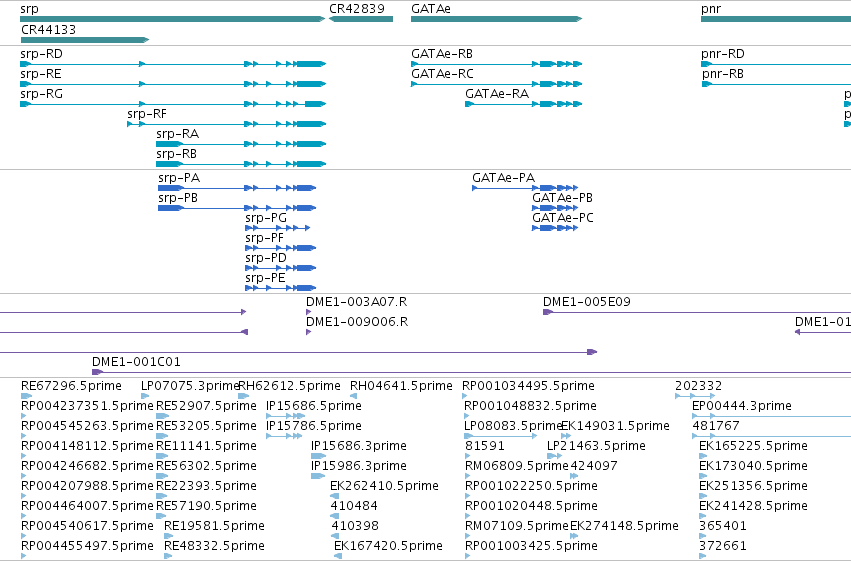Click feature 202332
The height and width of the screenshot is (561, 851).
(695, 396)
